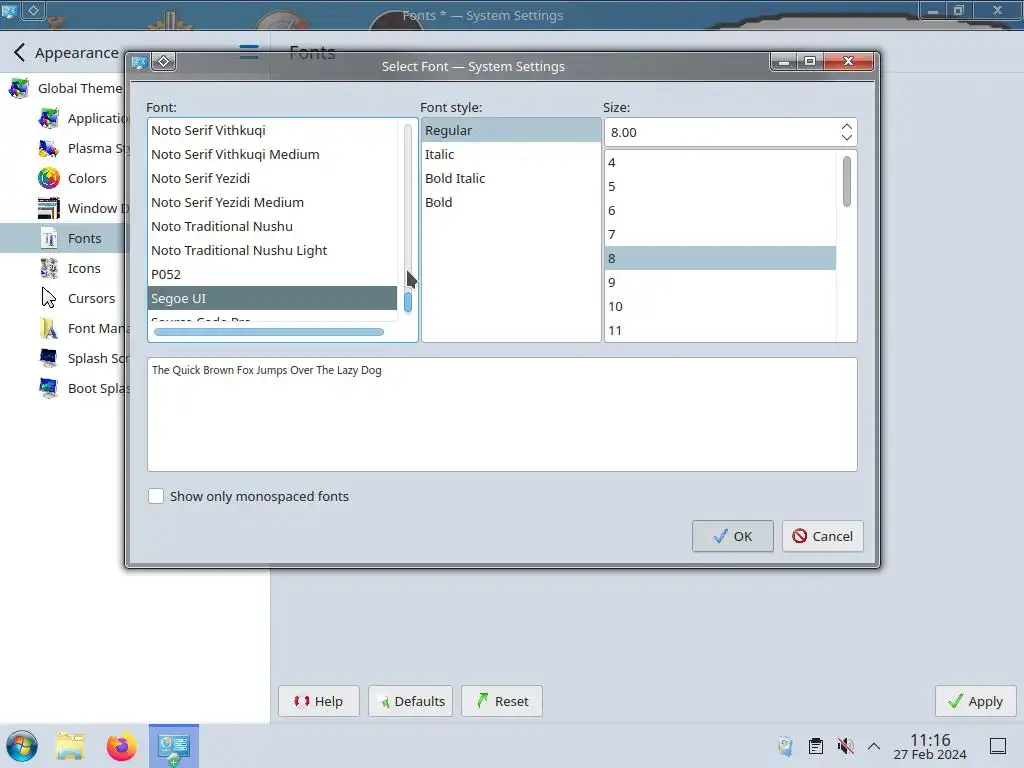Cancel the Select Font dialog
This screenshot has width=1024, height=768.
(823, 536)
